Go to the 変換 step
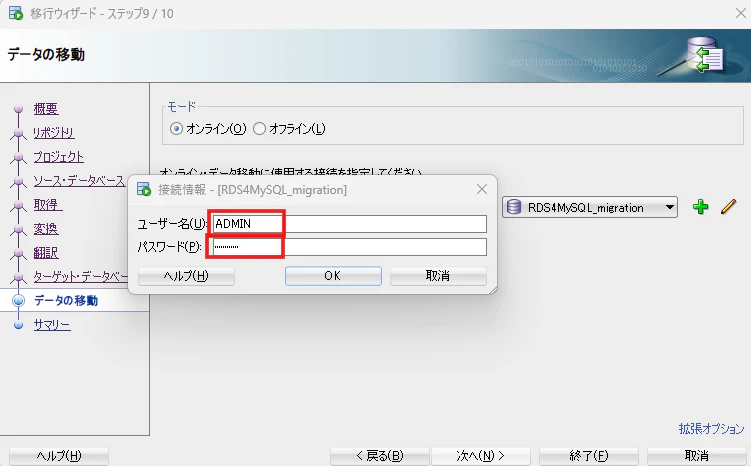This screenshot has width=751, height=466. 46,228
